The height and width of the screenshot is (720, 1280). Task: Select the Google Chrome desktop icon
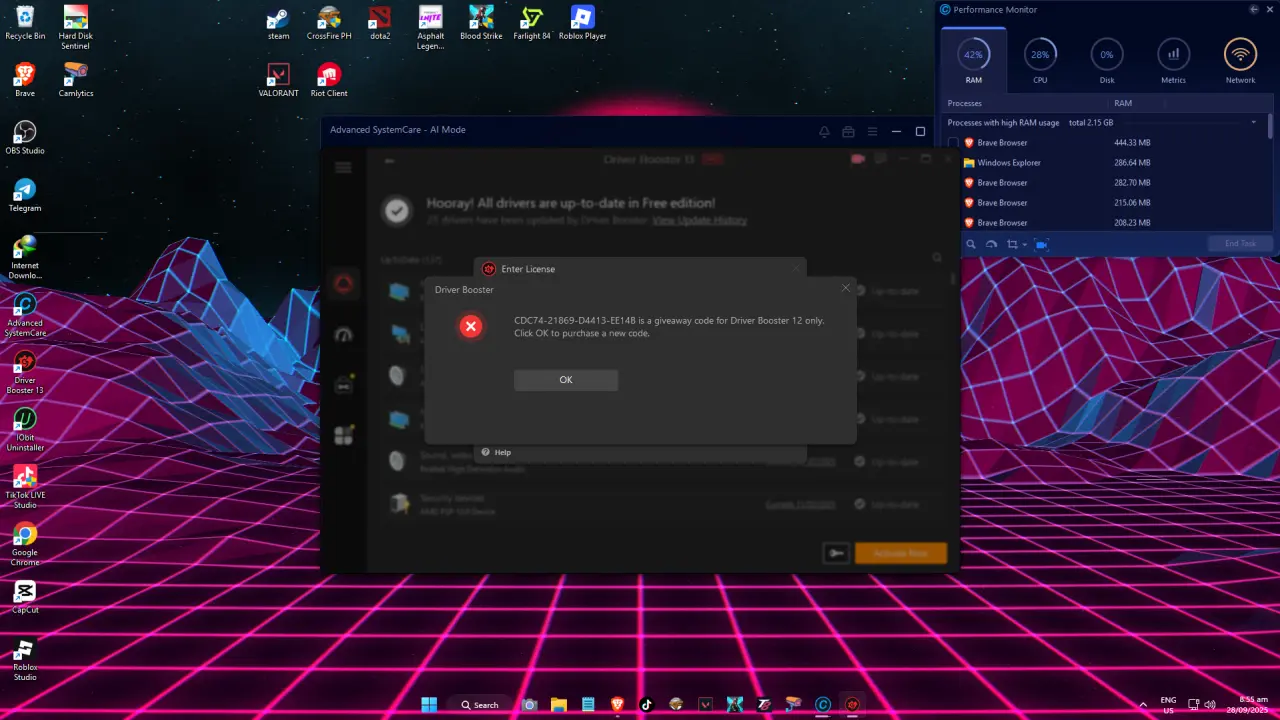[25, 545]
